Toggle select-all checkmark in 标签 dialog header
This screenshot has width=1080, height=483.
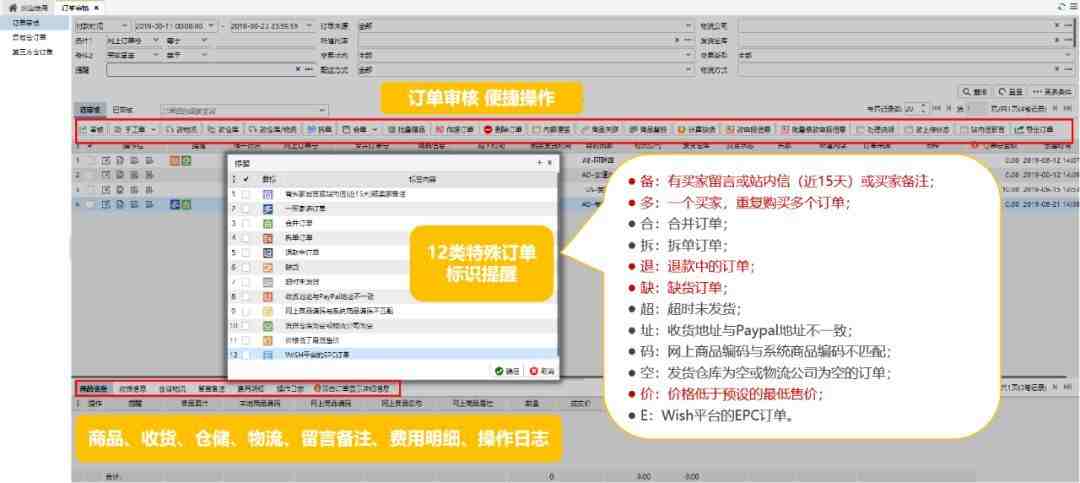[246, 179]
